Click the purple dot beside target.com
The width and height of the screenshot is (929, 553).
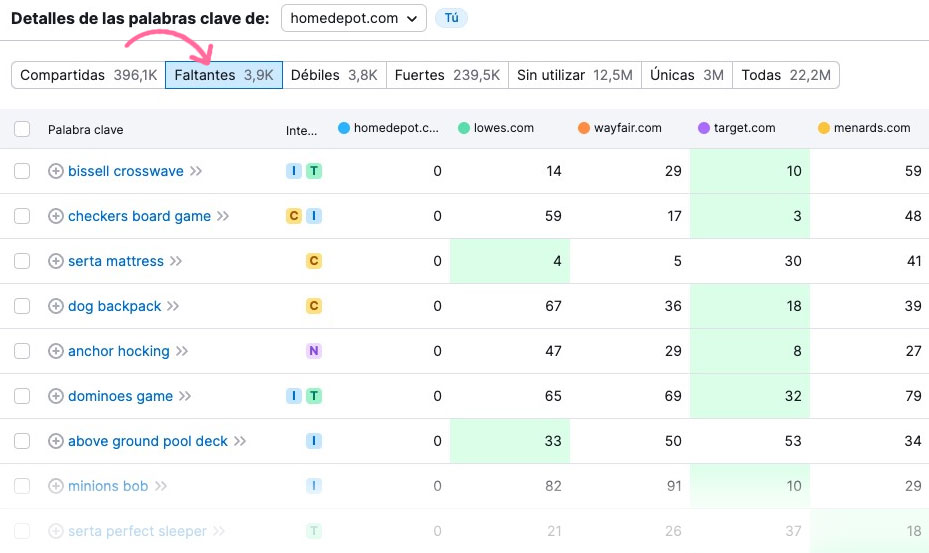coord(704,128)
